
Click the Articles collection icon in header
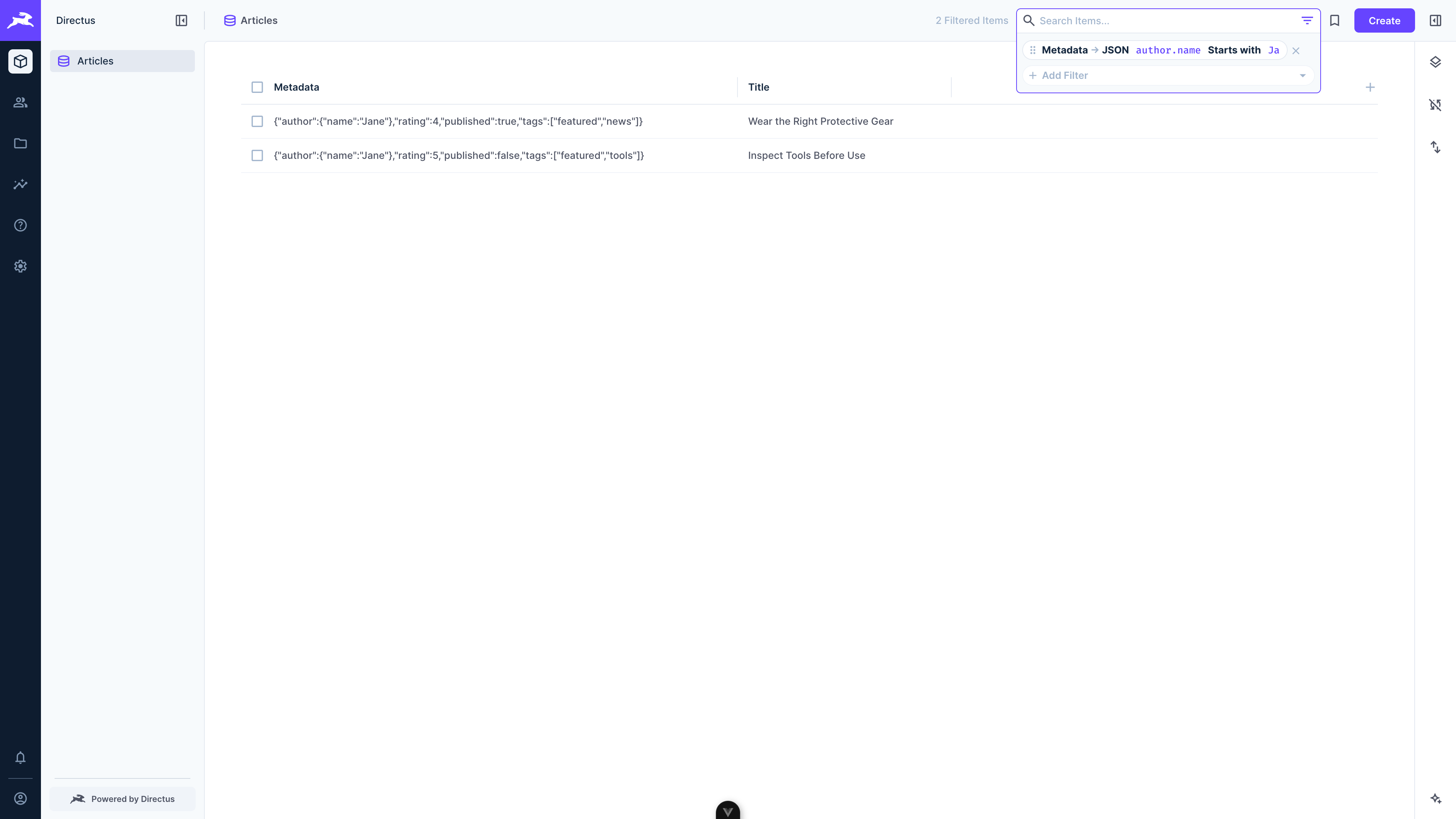pos(229,20)
